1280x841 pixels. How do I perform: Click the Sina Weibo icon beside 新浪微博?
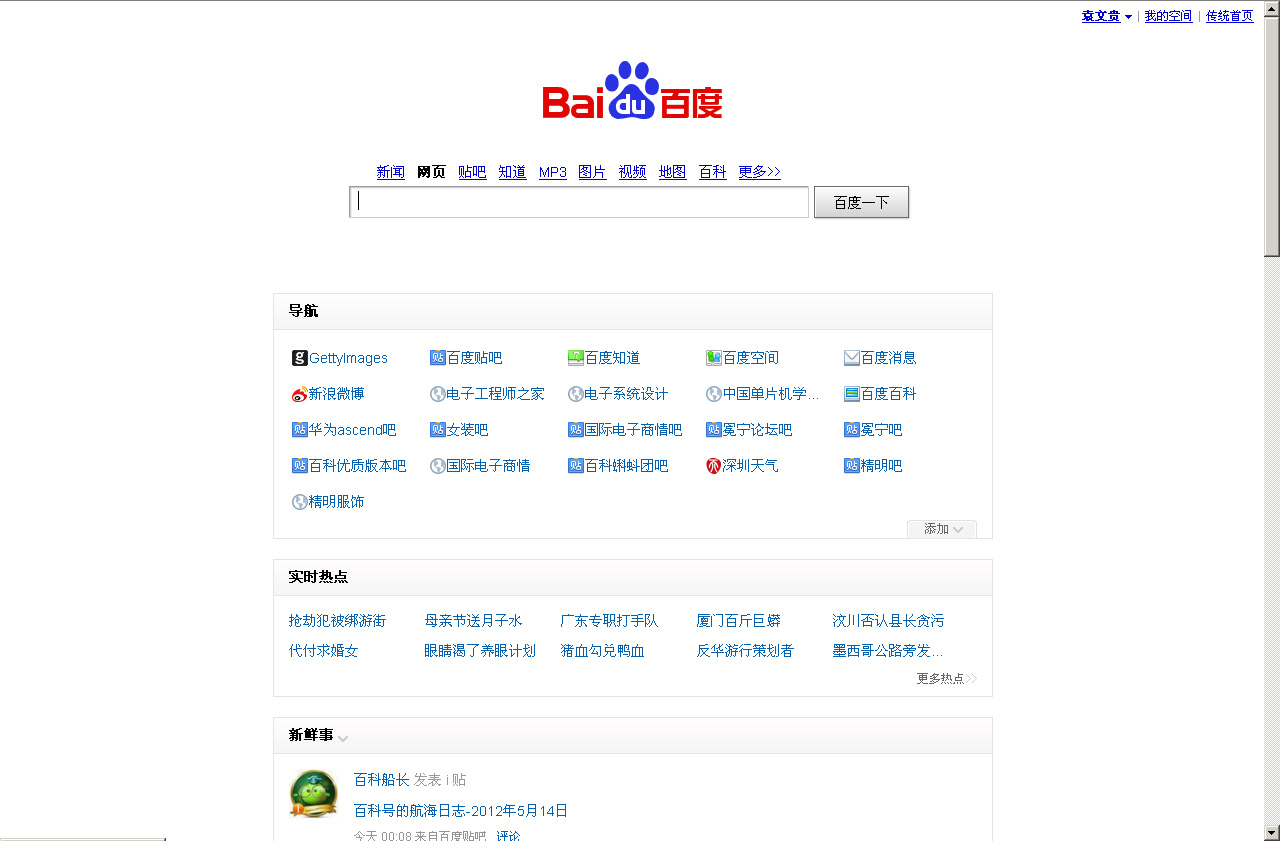[x=300, y=394]
